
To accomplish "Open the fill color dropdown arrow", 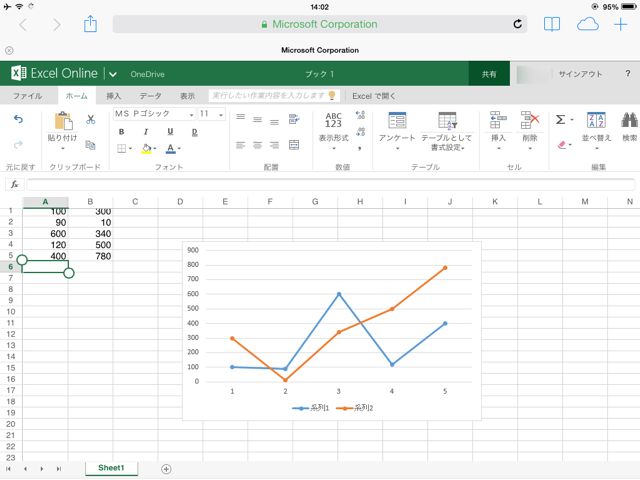I will pyautogui.click(x=155, y=148).
